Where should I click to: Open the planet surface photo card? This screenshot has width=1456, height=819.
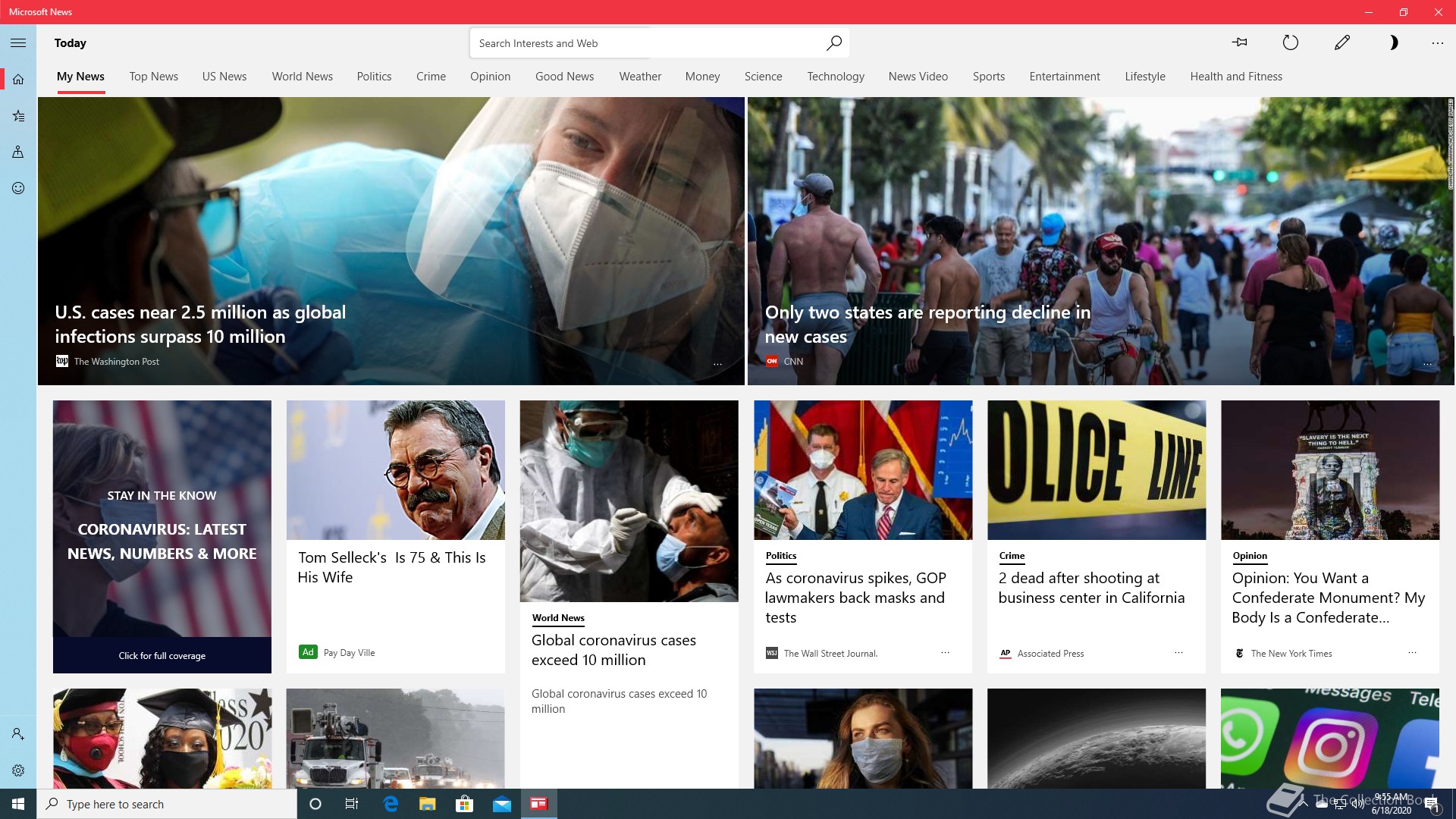1096,738
